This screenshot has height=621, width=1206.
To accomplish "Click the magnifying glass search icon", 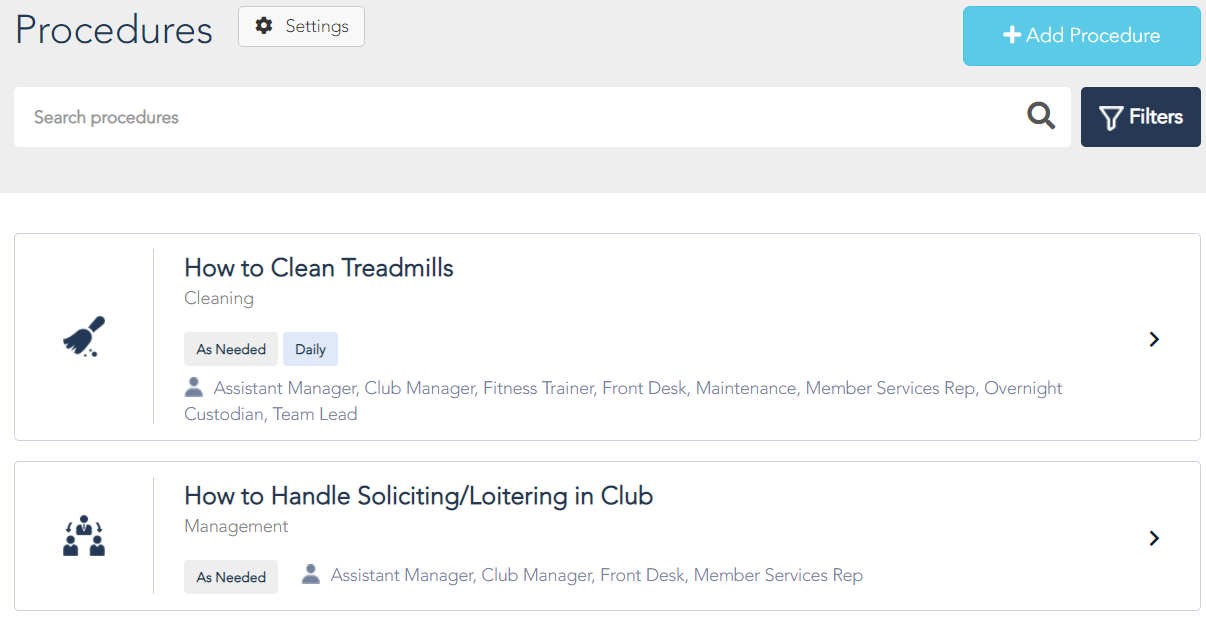I will click(1041, 117).
